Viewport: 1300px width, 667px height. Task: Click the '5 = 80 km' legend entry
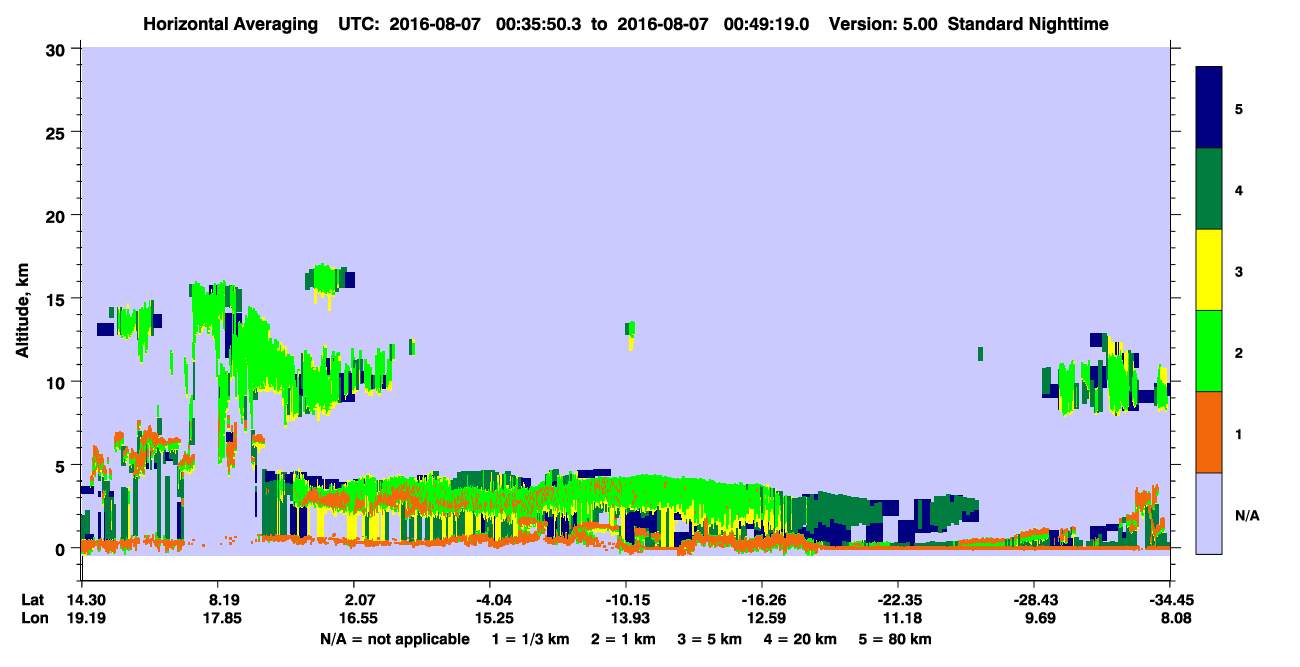(x=895, y=639)
